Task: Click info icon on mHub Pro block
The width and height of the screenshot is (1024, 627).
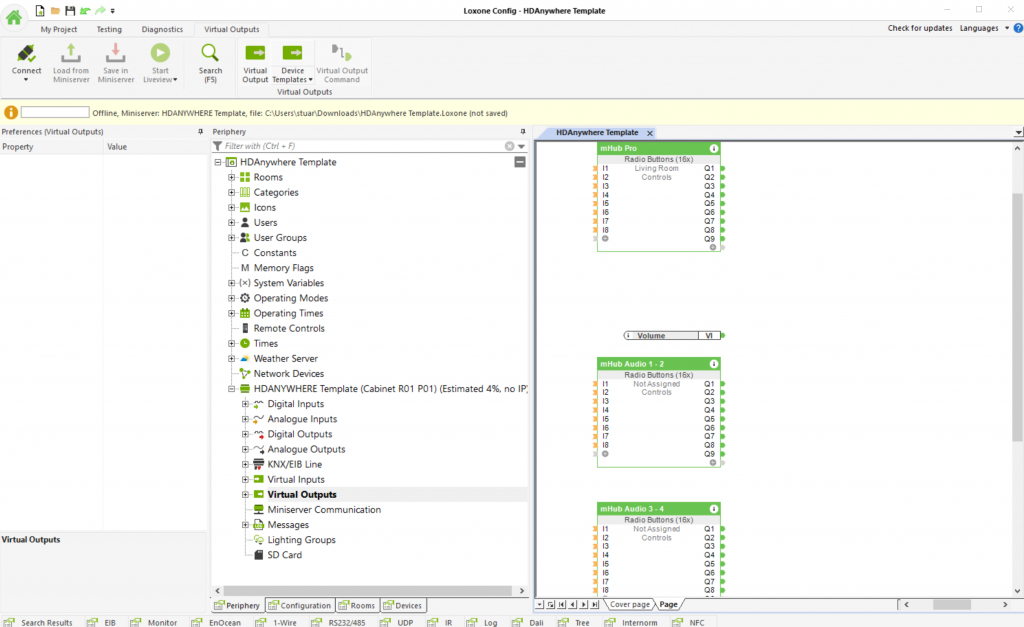Action: click(714, 148)
